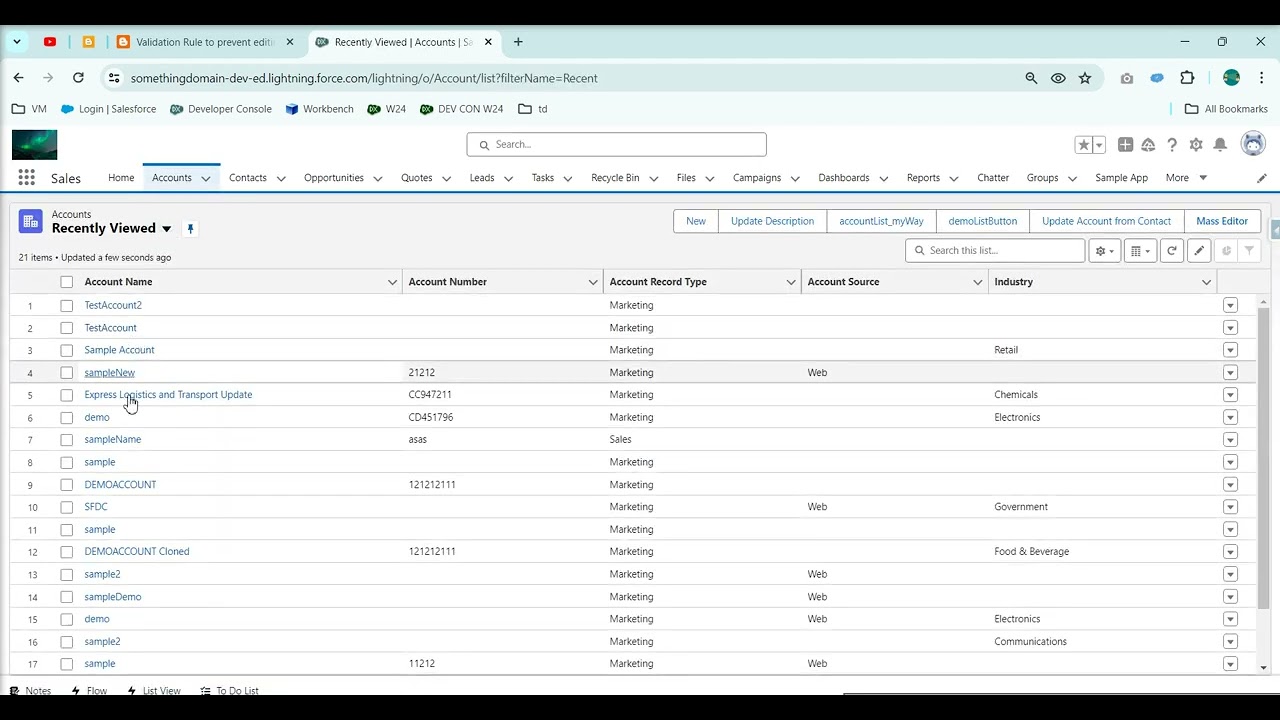
Task: Open the Account Name column menu
Action: (392, 282)
